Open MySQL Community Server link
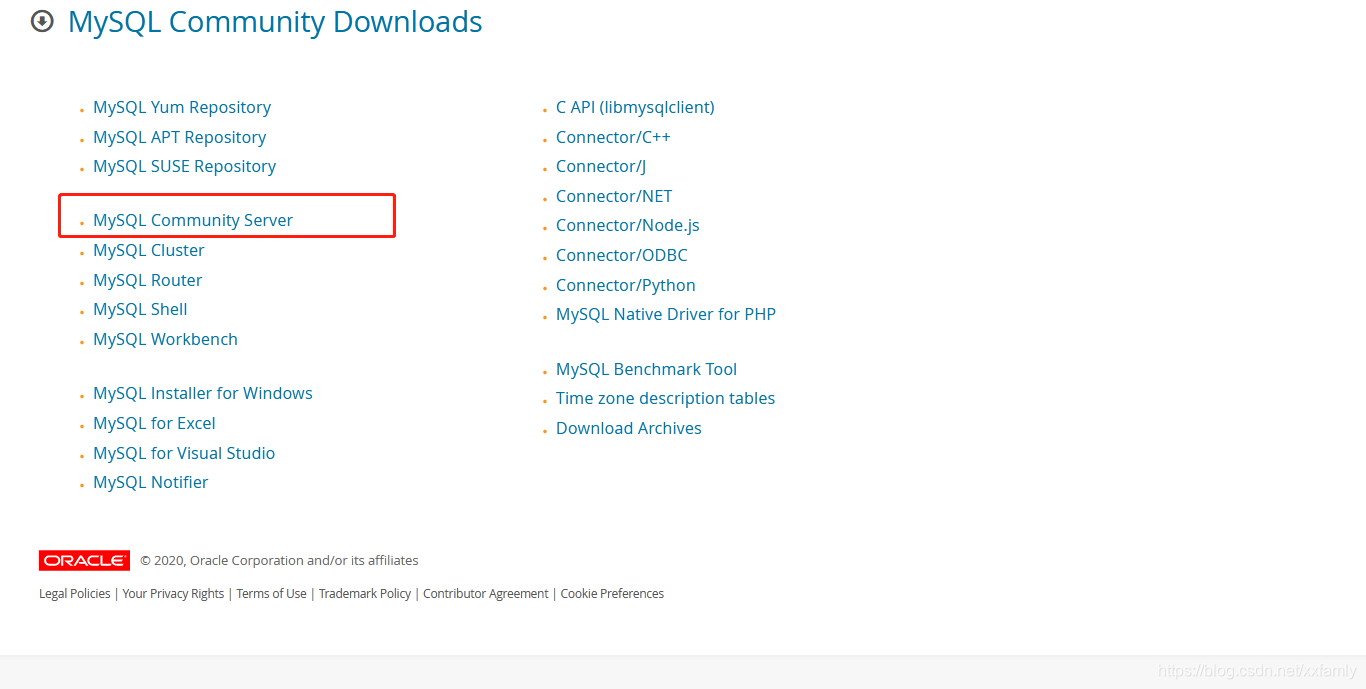The image size is (1366, 689). click(193, 220)
